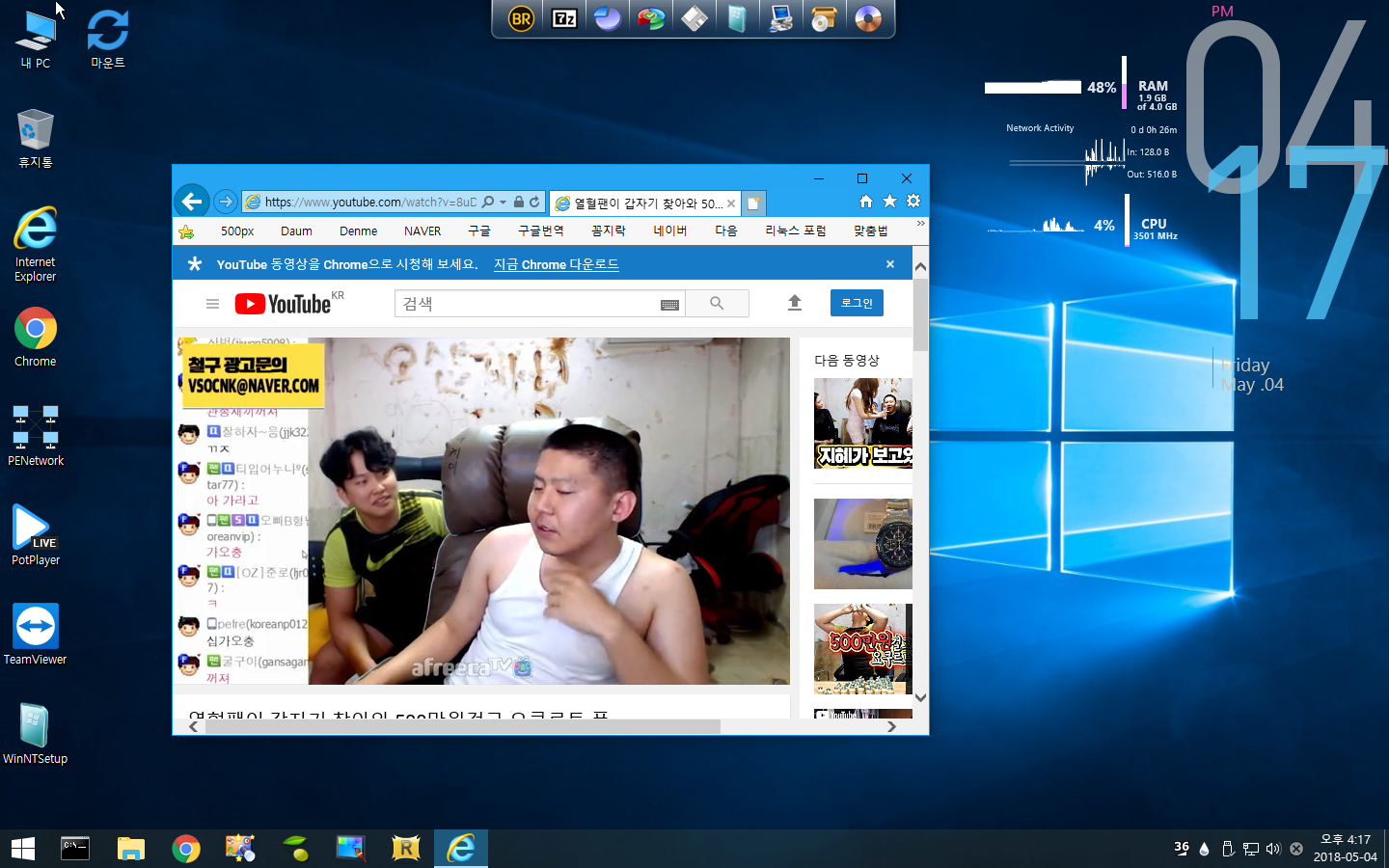This screenshot has height=868, width=1389.
Task: Open the YouTube hamburger menu
Action: pyautogui.click(x=212, y=304)
